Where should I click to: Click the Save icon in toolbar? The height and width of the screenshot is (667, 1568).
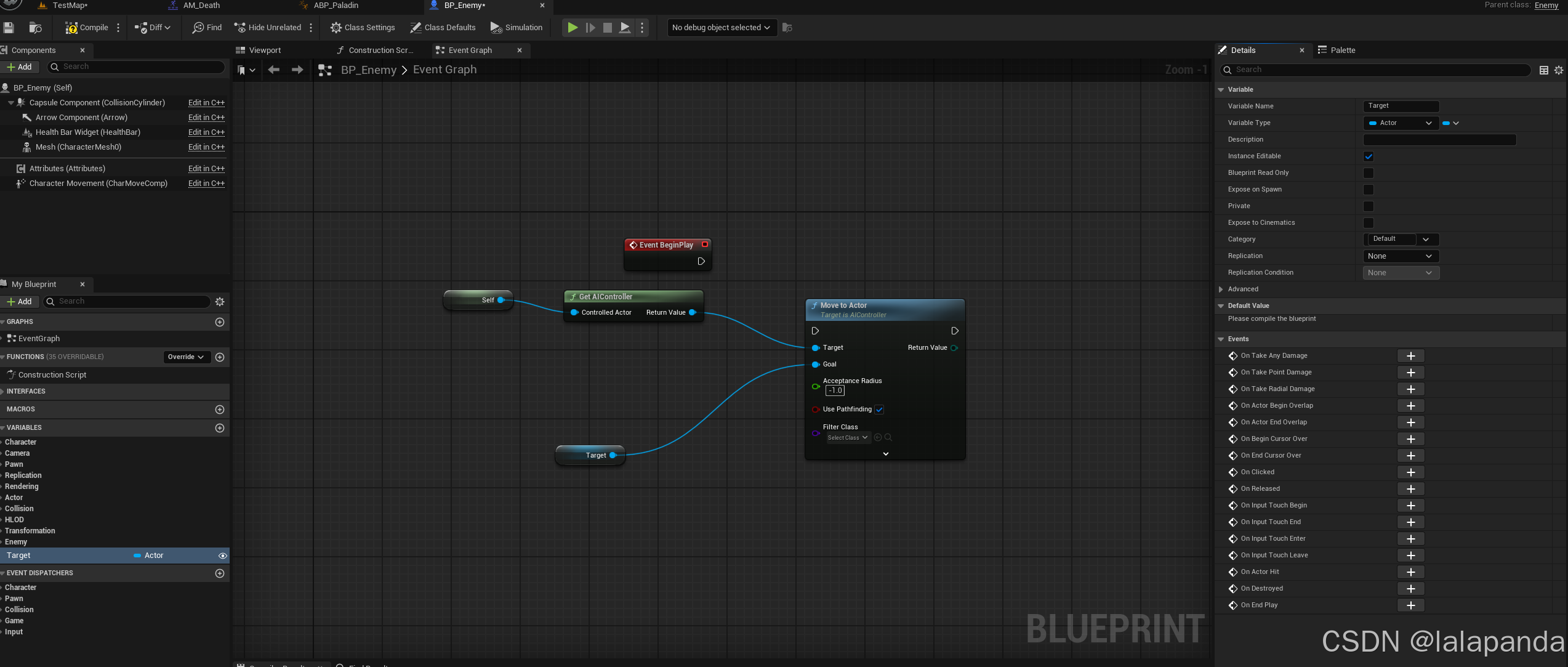tap(9, 28)
